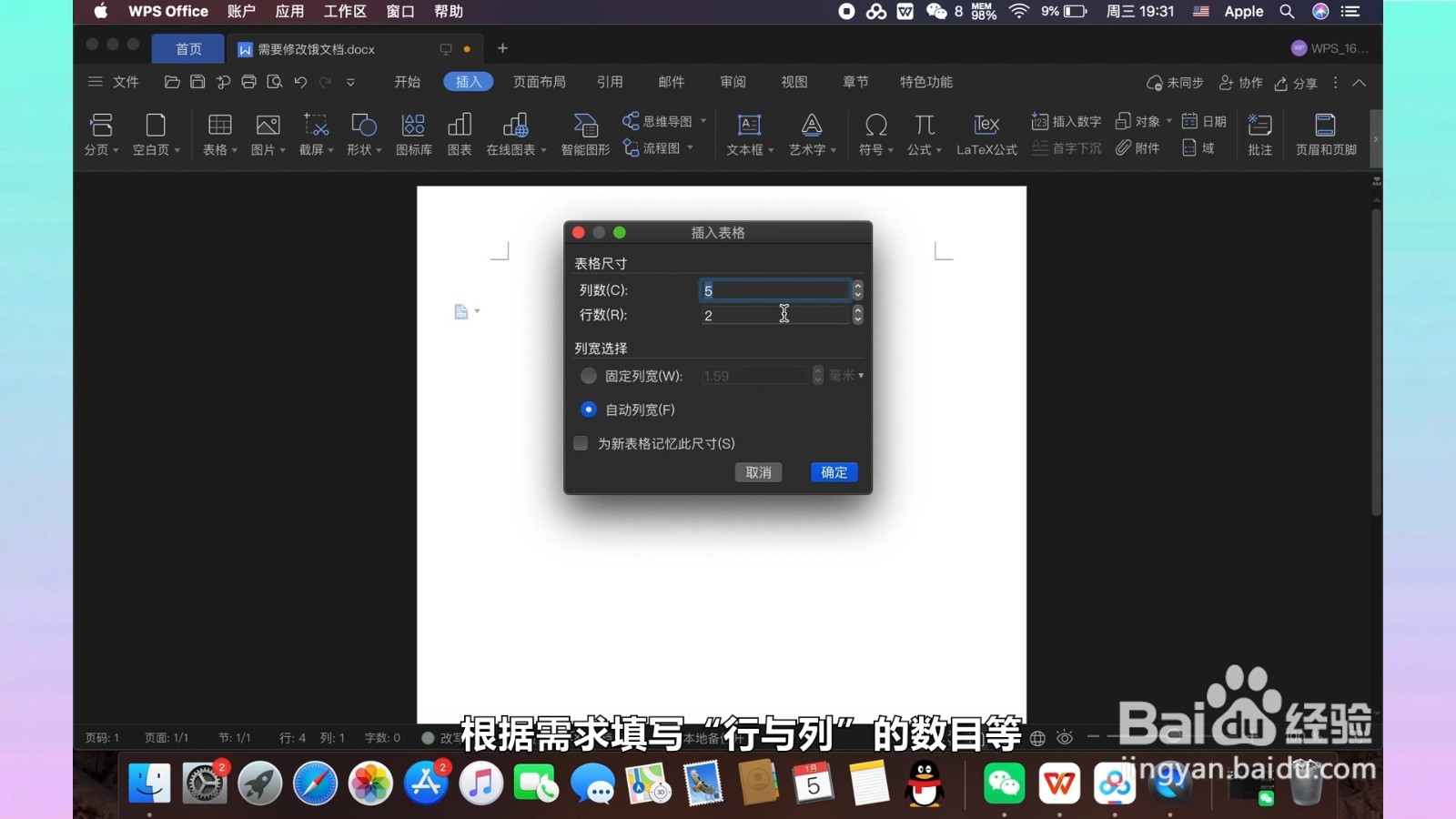Click the 确定 button to confirm
The image size is (1456, 819).
point(833,471)
